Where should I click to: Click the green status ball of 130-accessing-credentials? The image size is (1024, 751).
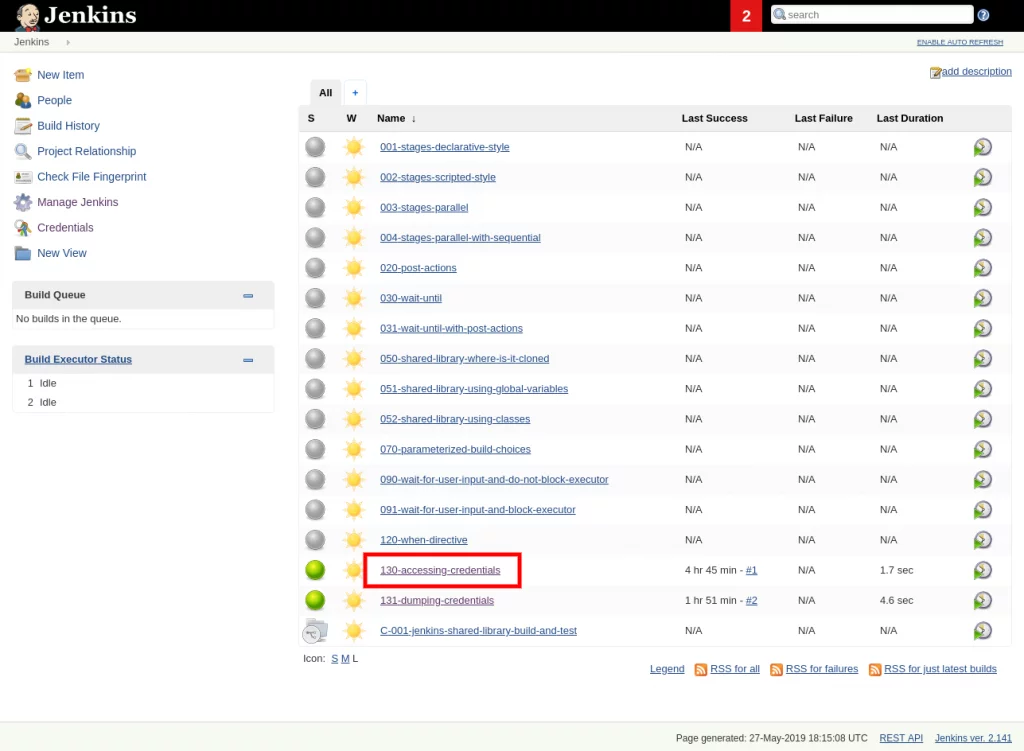(315, 570)
